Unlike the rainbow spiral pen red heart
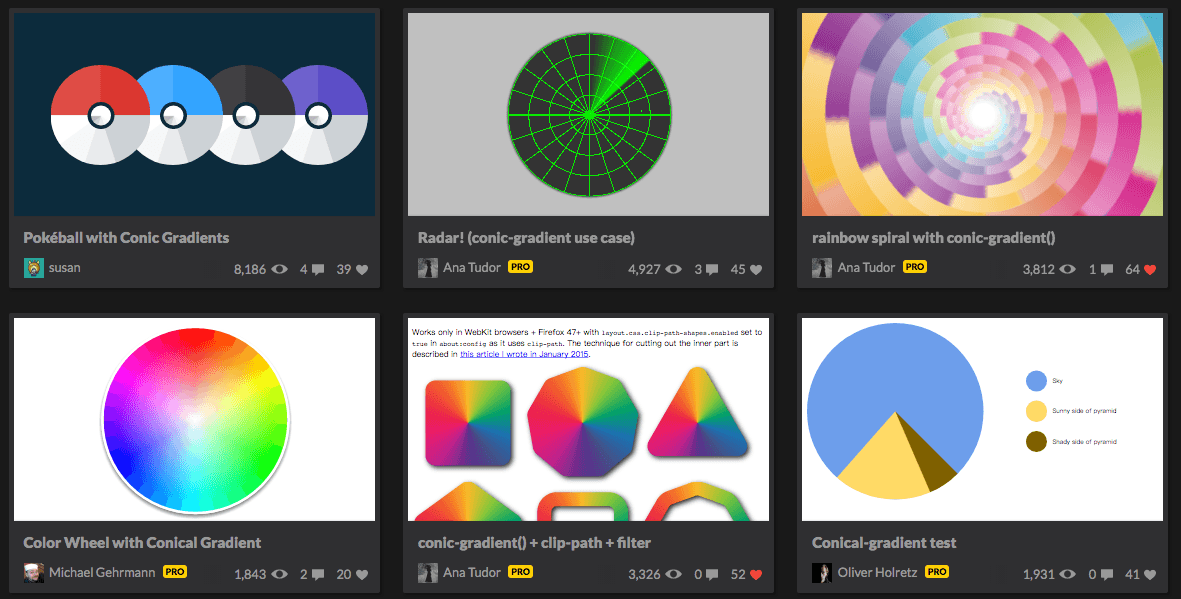Screen dimensions: 1181x599 [x=1150, y=270]
